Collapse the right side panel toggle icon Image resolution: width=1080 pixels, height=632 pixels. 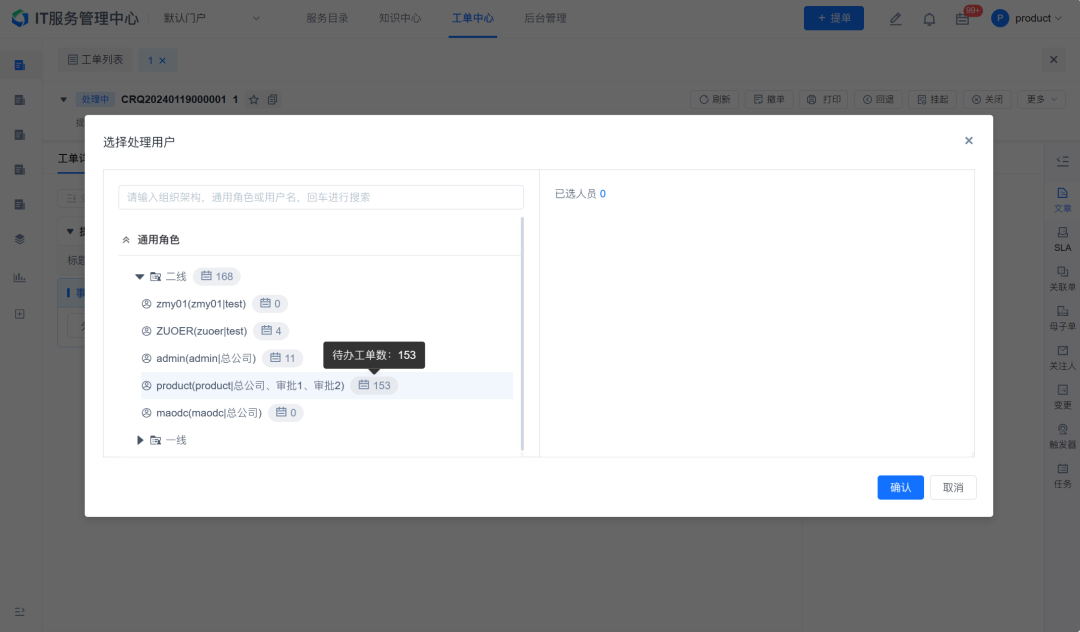tap(1063, 161)
